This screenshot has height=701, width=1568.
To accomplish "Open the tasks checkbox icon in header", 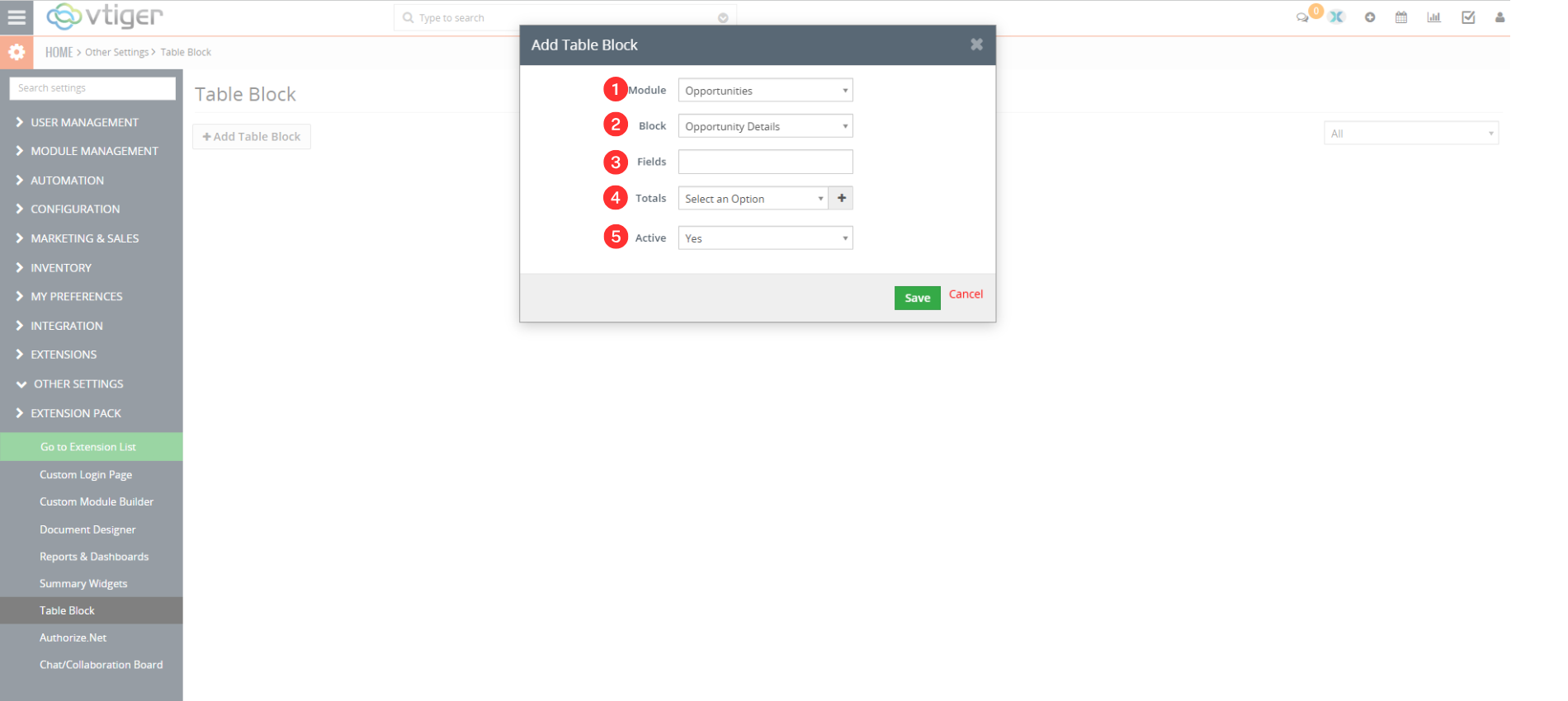I will [x=1468, y=17].
